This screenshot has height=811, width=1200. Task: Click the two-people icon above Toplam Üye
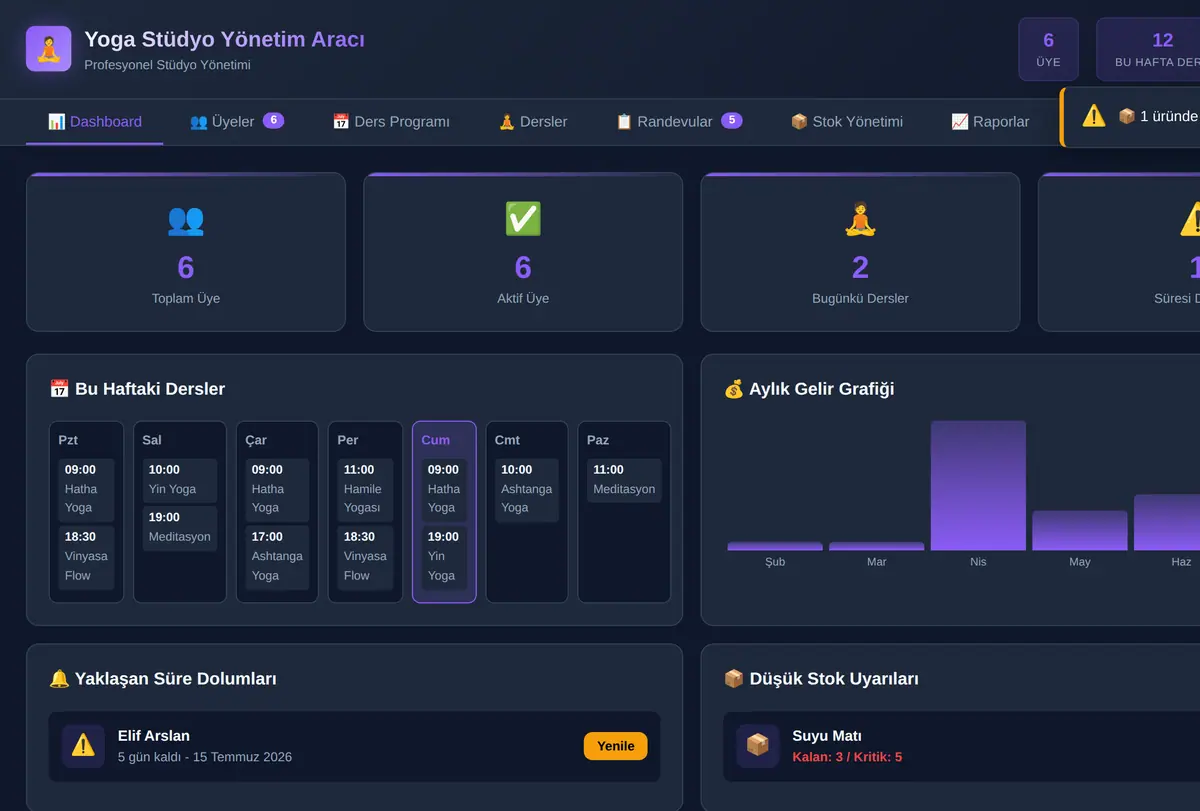click(186, 220)
